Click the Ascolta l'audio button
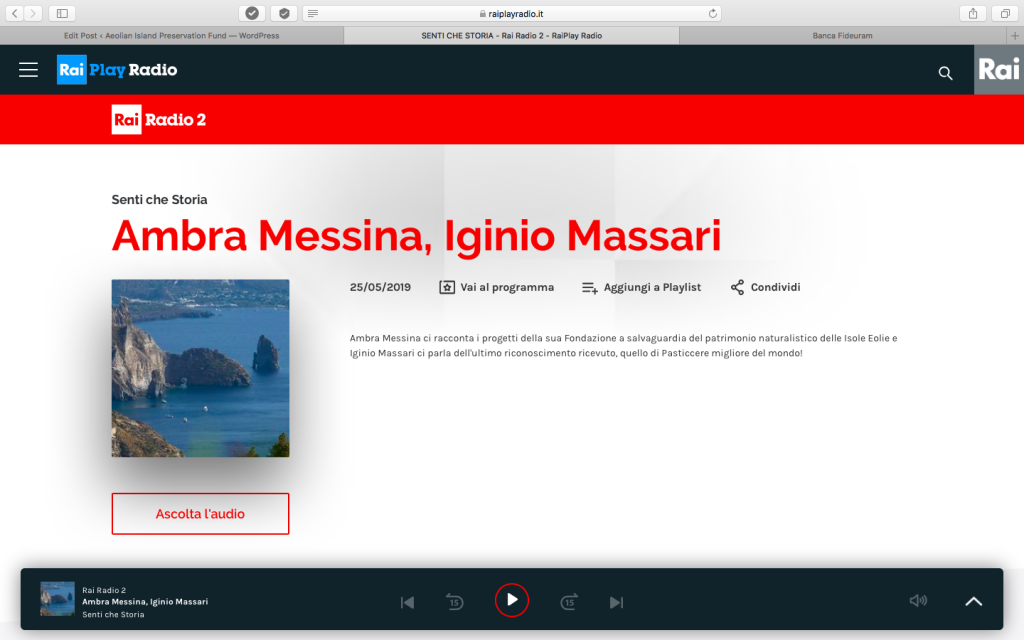Screen dimensions: 1024x640 click(200, 514)
